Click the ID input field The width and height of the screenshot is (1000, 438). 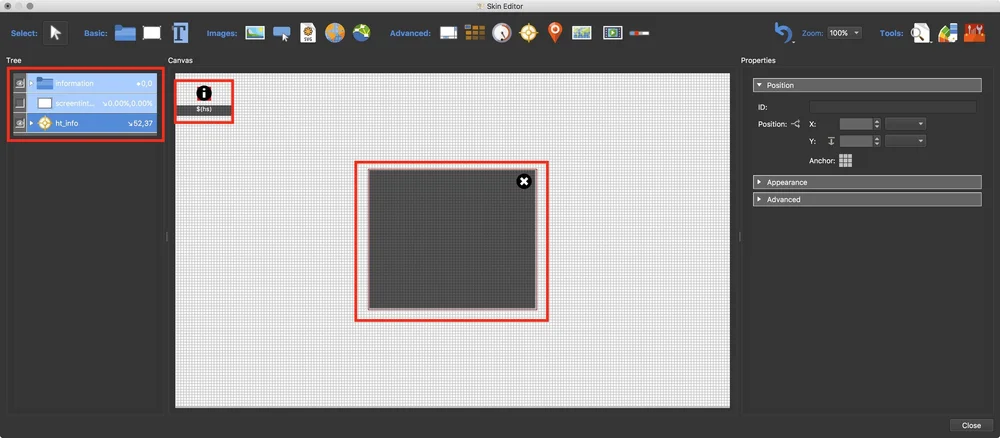point(893,107)
